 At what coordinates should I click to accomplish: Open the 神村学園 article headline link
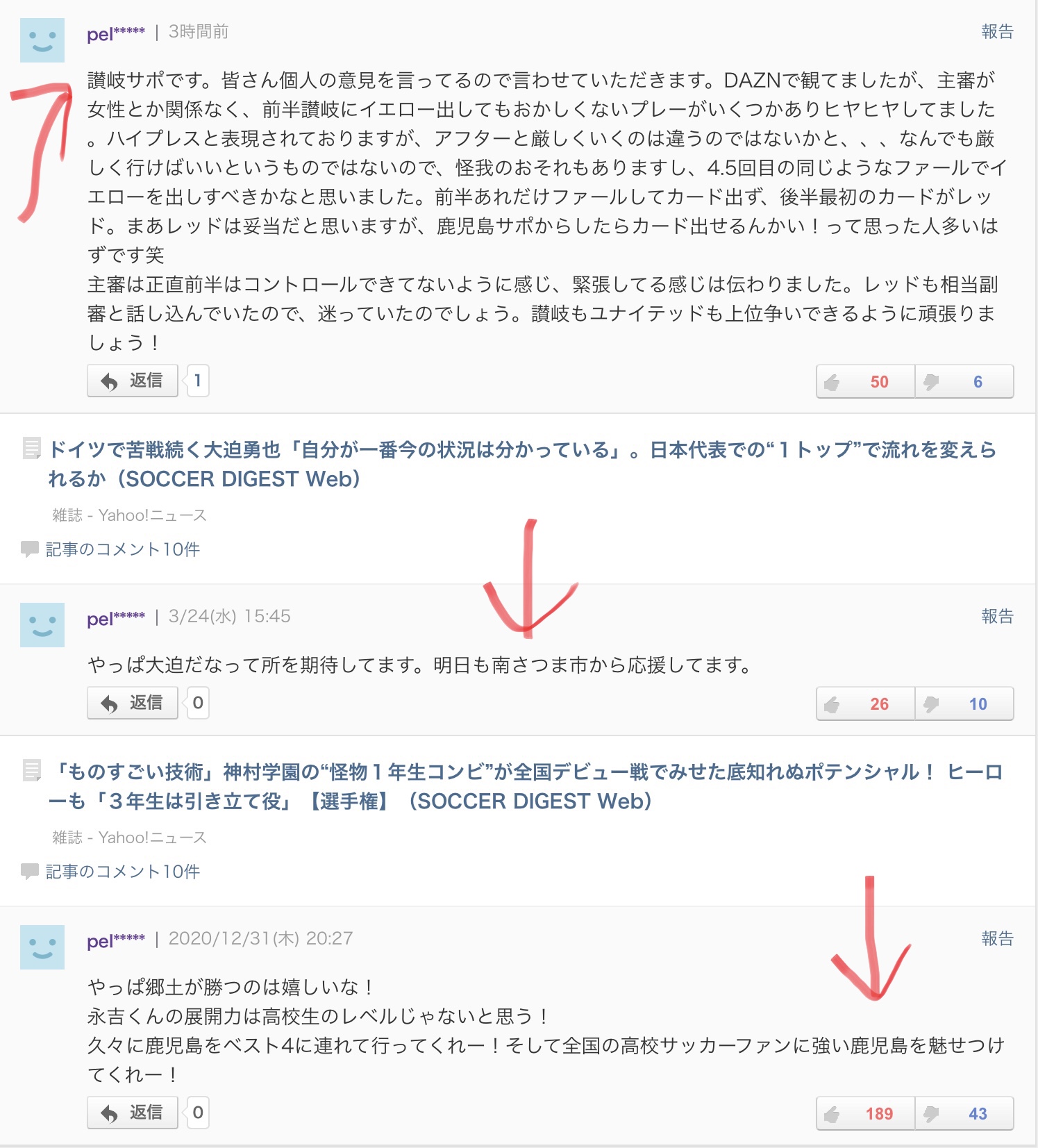[x=525, y=786]
